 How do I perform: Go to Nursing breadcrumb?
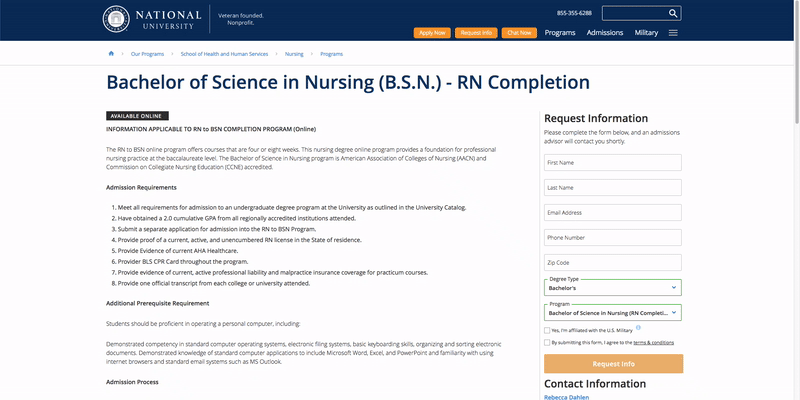pyautogui.click(x=294, y=54)
